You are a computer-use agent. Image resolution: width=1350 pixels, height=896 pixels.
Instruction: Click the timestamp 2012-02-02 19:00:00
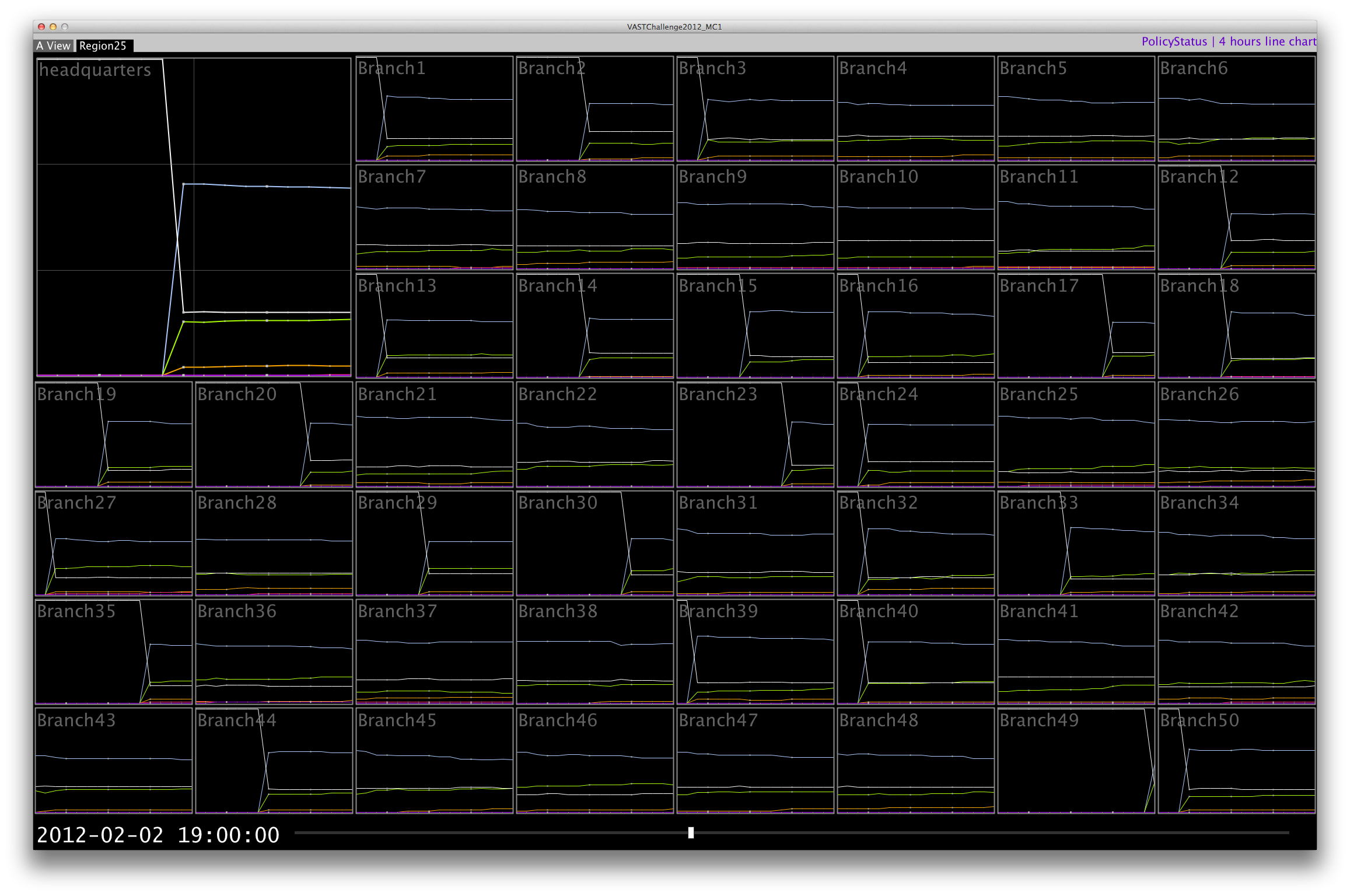[x=158, y=835]
